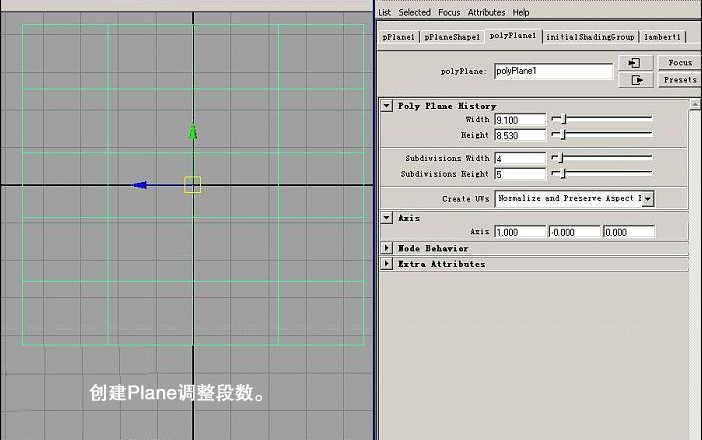The width and height of the screenshot is (702, 440).
Task: Click the third Axis field 0.000
Action: [x=629, y=232]
